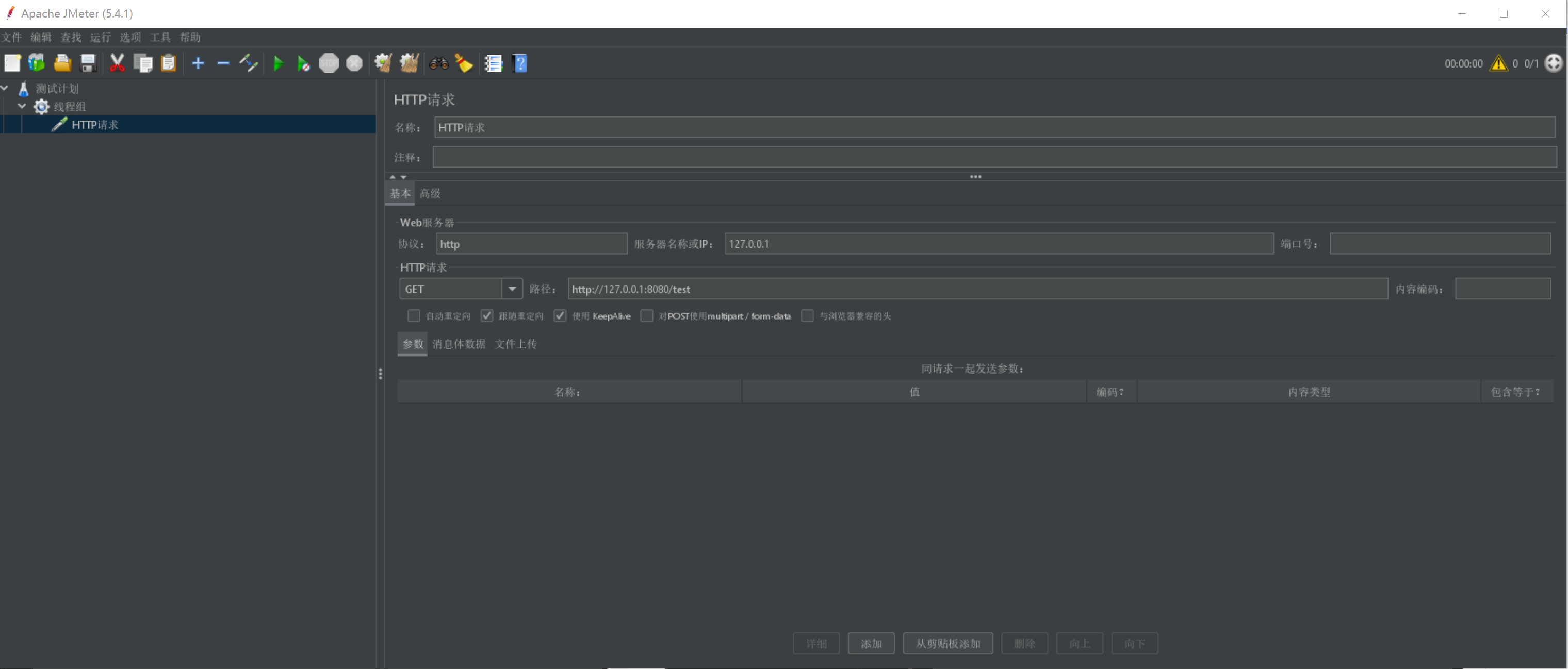Switch to the 基本 tab
Image resolution: width=1568 pixels, height=669 pixels.
pyautogui.click(x=400, y=193)
